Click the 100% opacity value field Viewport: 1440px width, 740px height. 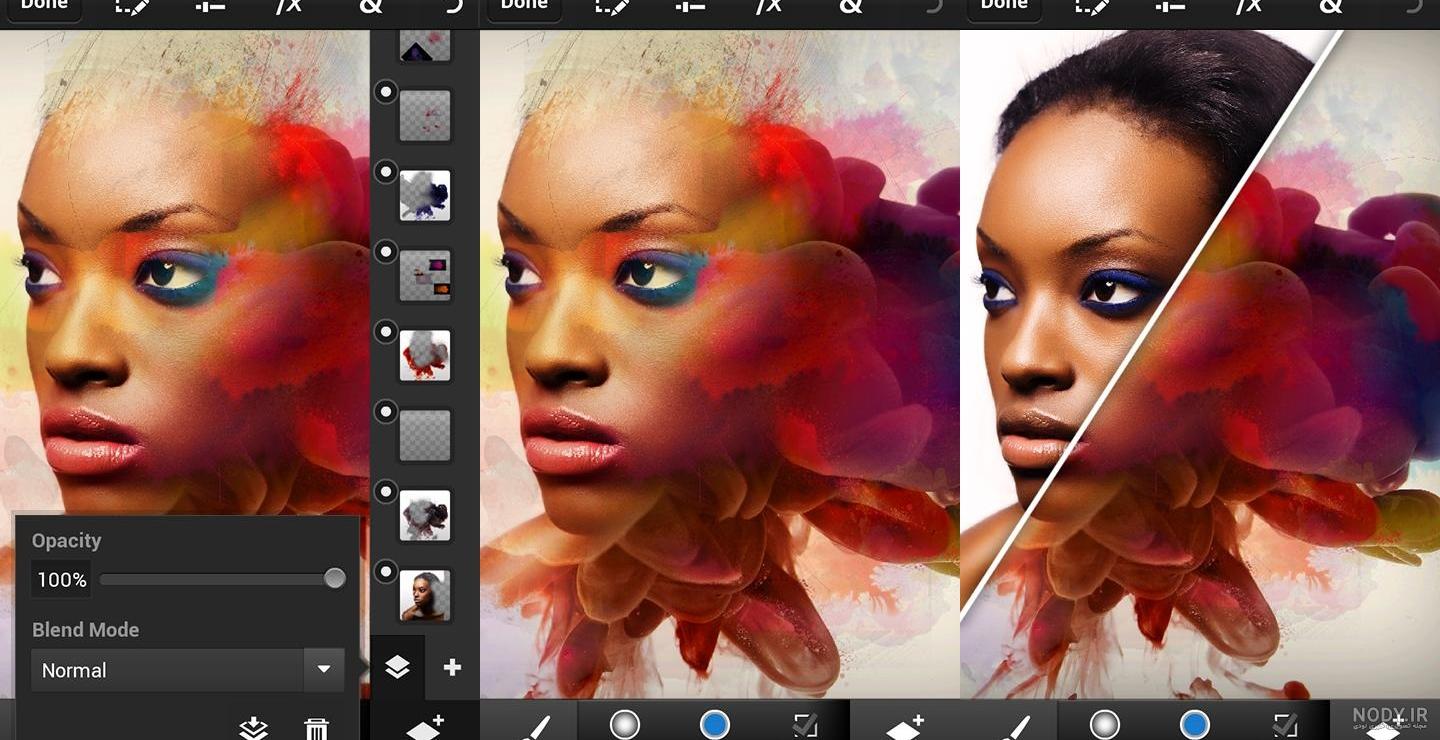[x=62, y=579]
